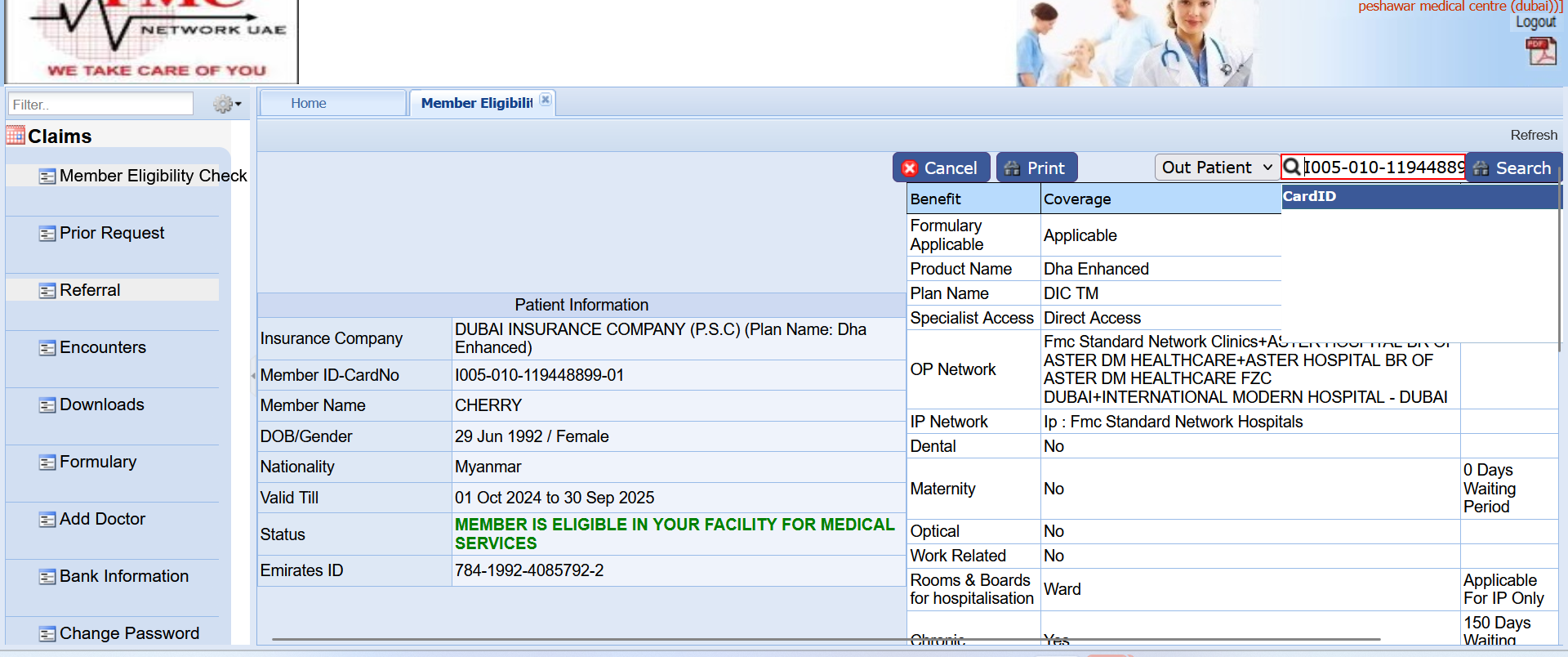Click the Refresh link

point(1533,135)
